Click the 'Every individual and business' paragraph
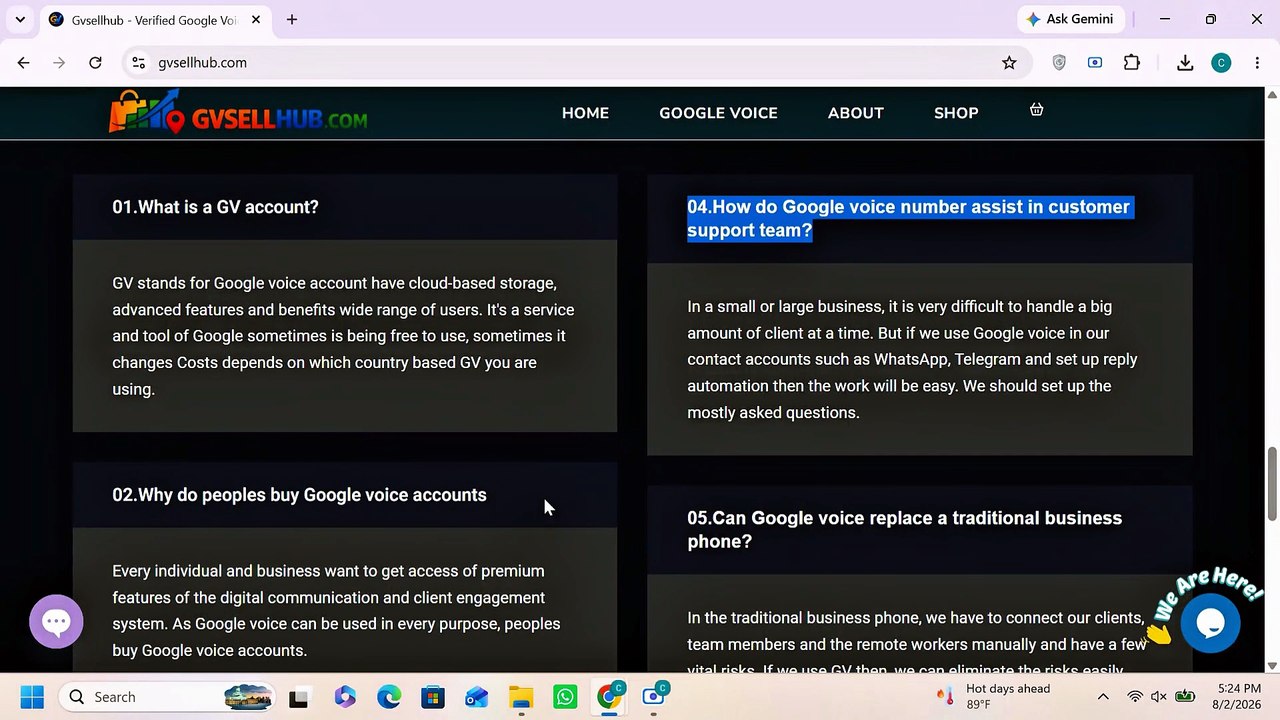1280x720 pixels. click(336, 611)
